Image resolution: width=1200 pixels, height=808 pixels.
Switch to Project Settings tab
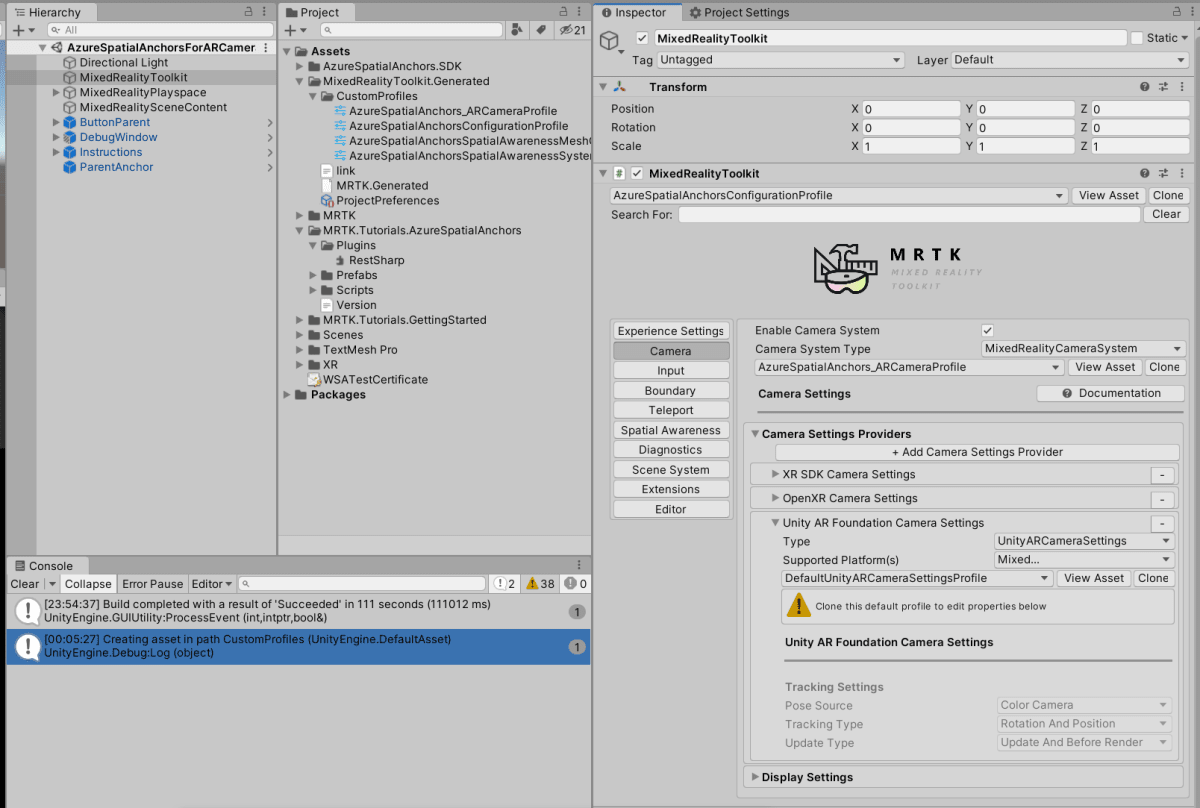[x=739, y=13]
